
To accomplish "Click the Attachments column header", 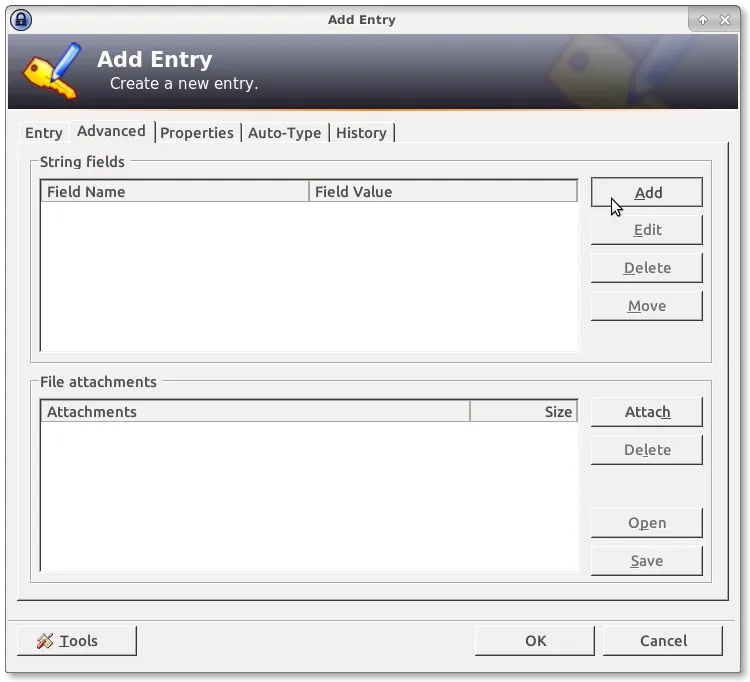I will click(x=255, y=412).
